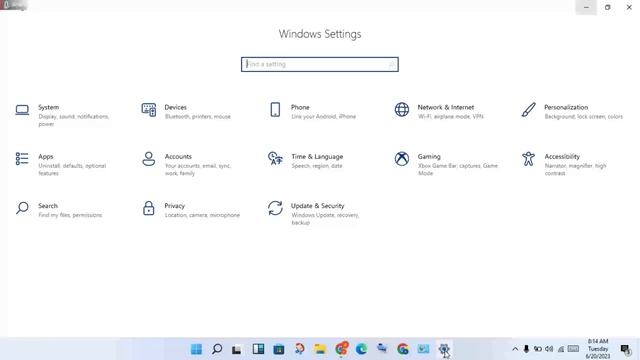
Task: Select the System heading text
Action: (x=49, y=107)
